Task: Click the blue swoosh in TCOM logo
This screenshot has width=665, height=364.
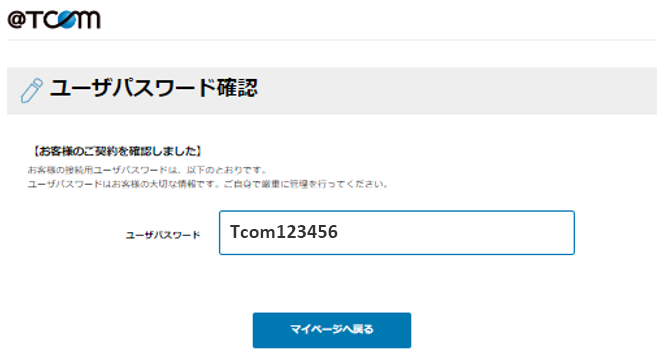Action: pyautogui.click(x=67, y=20)
